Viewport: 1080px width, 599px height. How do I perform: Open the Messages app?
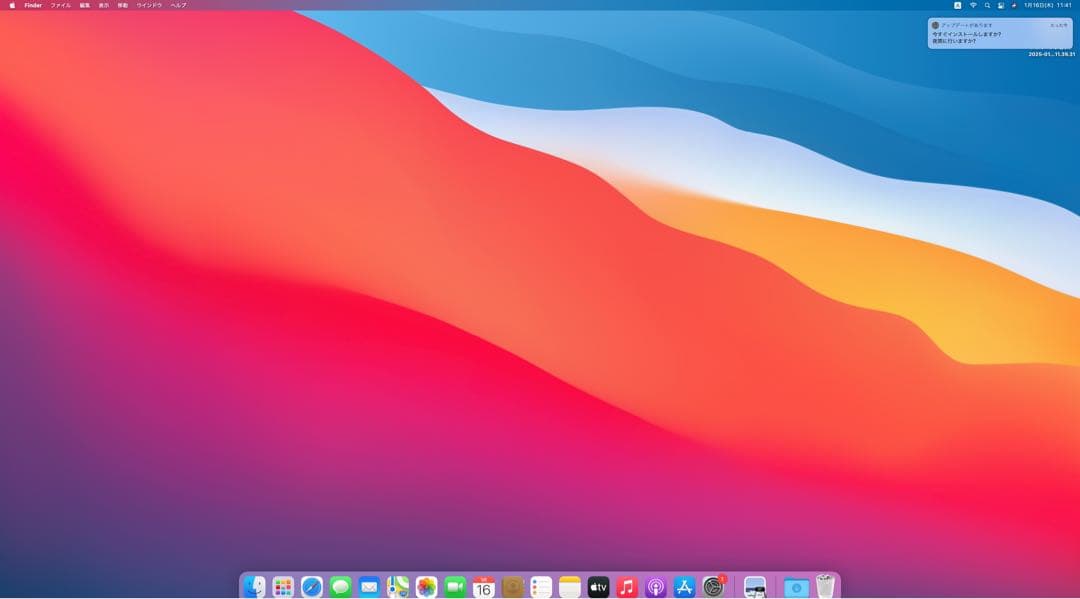tap(339, 588)
